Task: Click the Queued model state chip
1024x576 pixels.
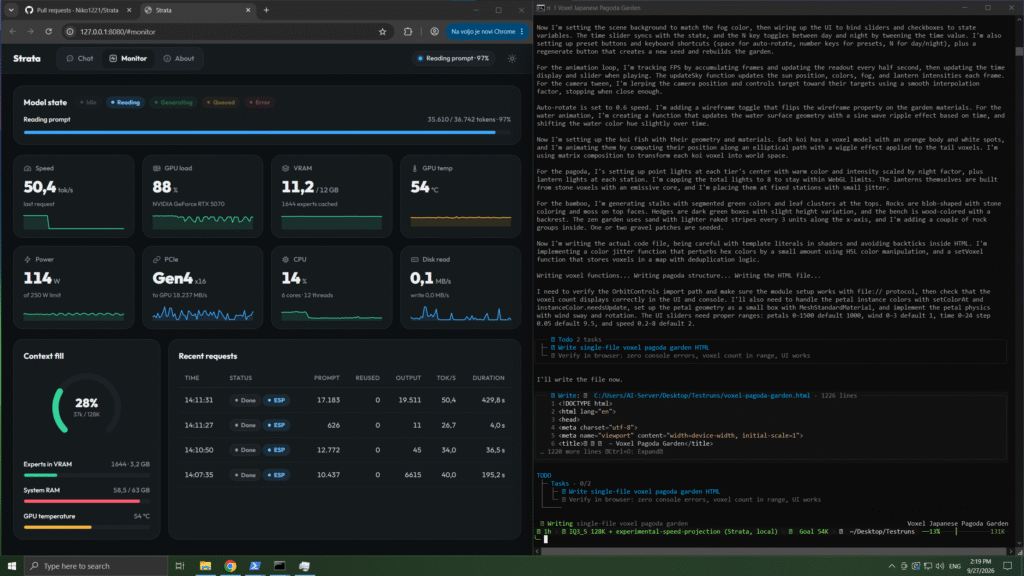Action: coord(221,103)
